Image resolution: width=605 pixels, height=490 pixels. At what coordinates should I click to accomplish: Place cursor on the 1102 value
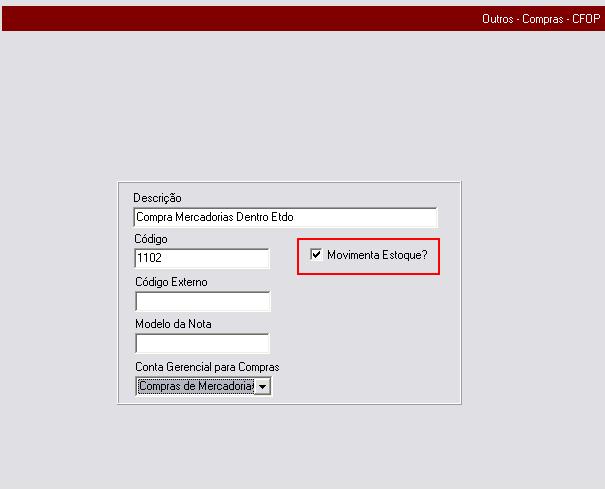point(150,259)
